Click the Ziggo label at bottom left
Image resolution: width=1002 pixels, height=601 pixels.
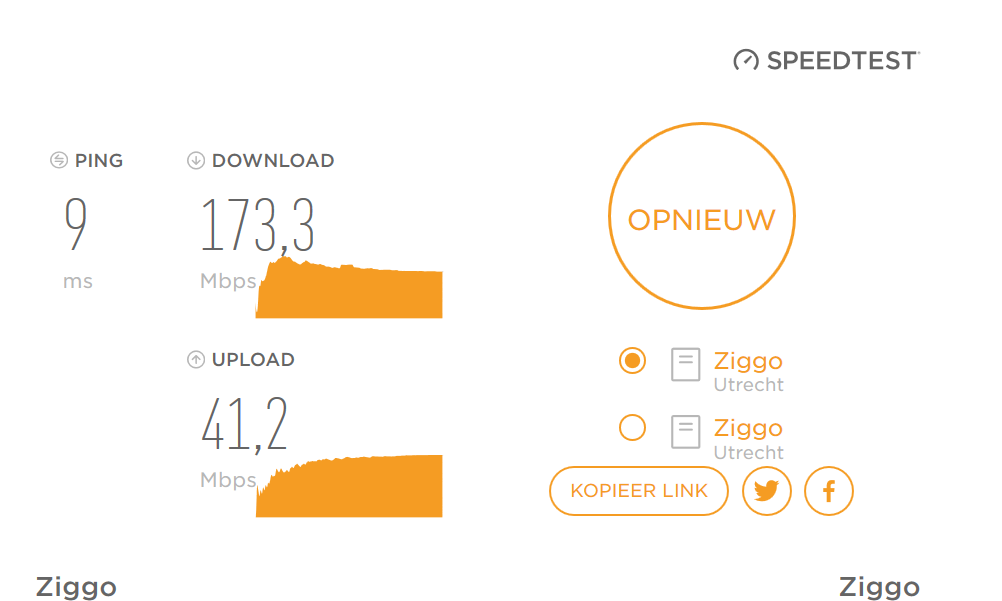tap(76, 587)
